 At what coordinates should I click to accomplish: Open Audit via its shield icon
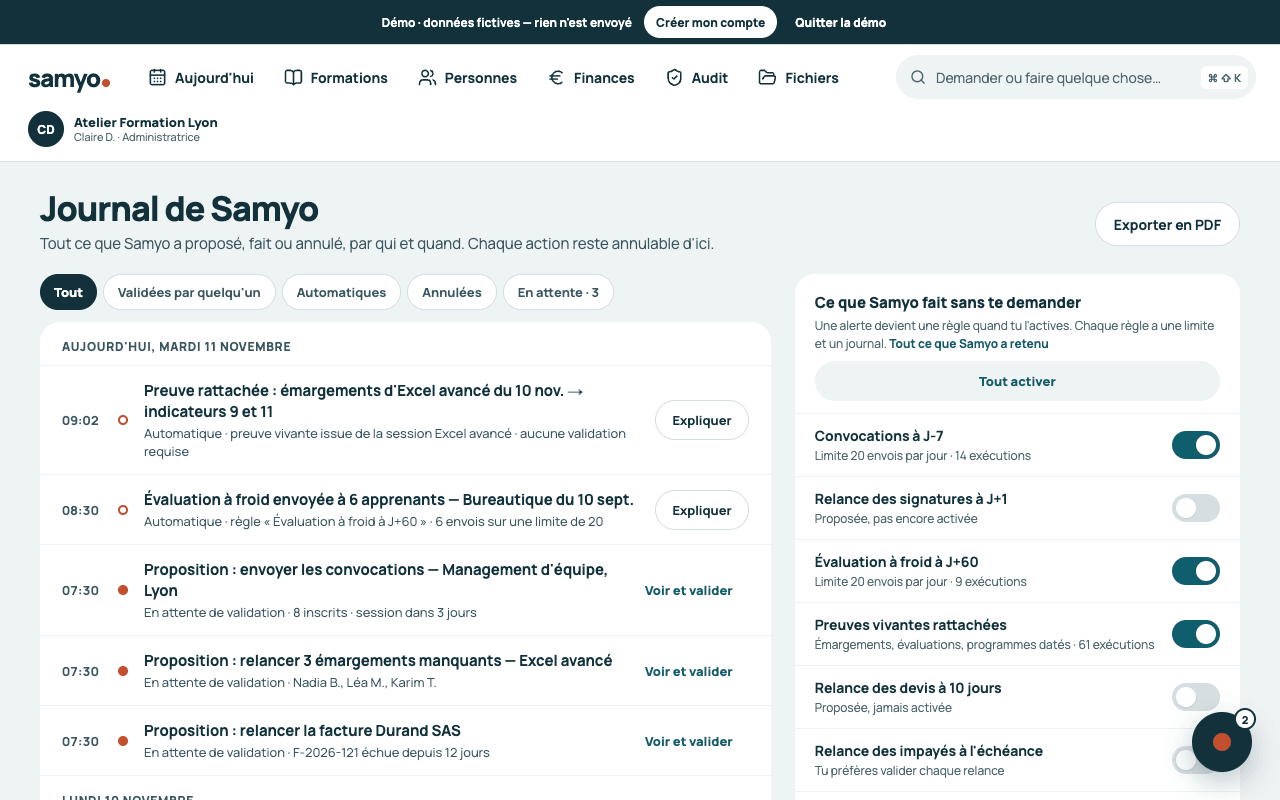click(674, 77)
